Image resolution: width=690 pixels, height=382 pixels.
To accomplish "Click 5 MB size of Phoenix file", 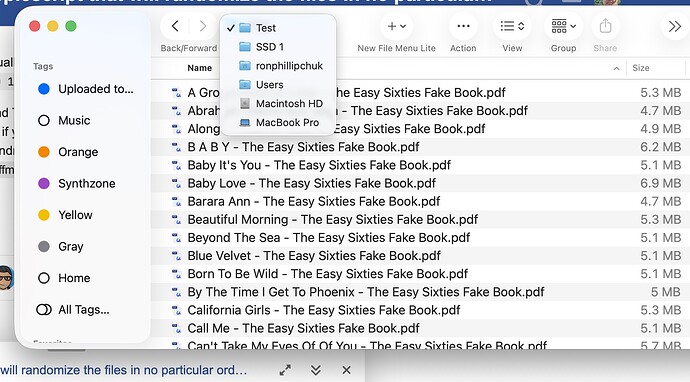I will (666, 292).
